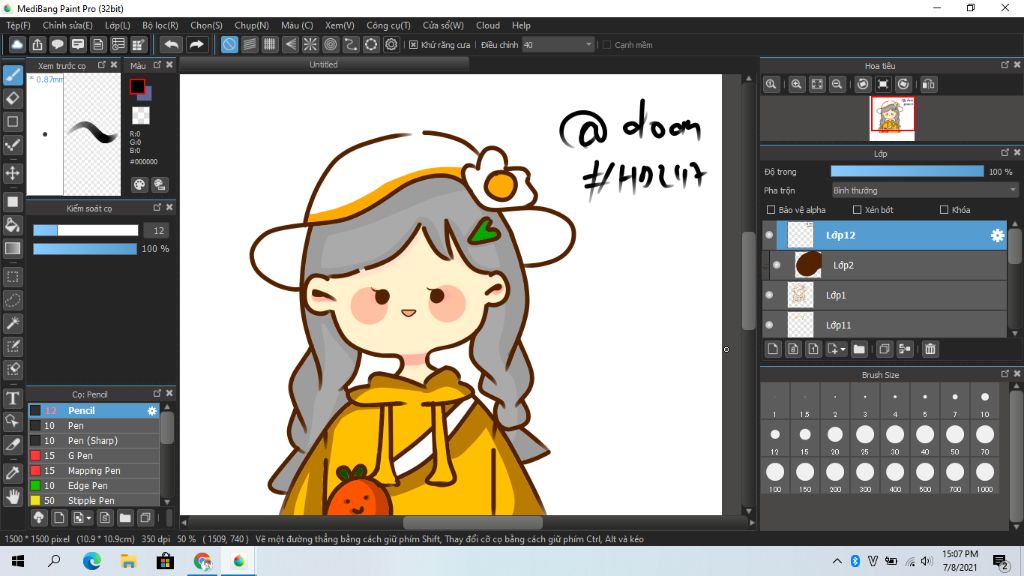Open add brush dropdown arrow
Image resolution: width=1024 pixels, height=576 pixels.
pos(88,518)
